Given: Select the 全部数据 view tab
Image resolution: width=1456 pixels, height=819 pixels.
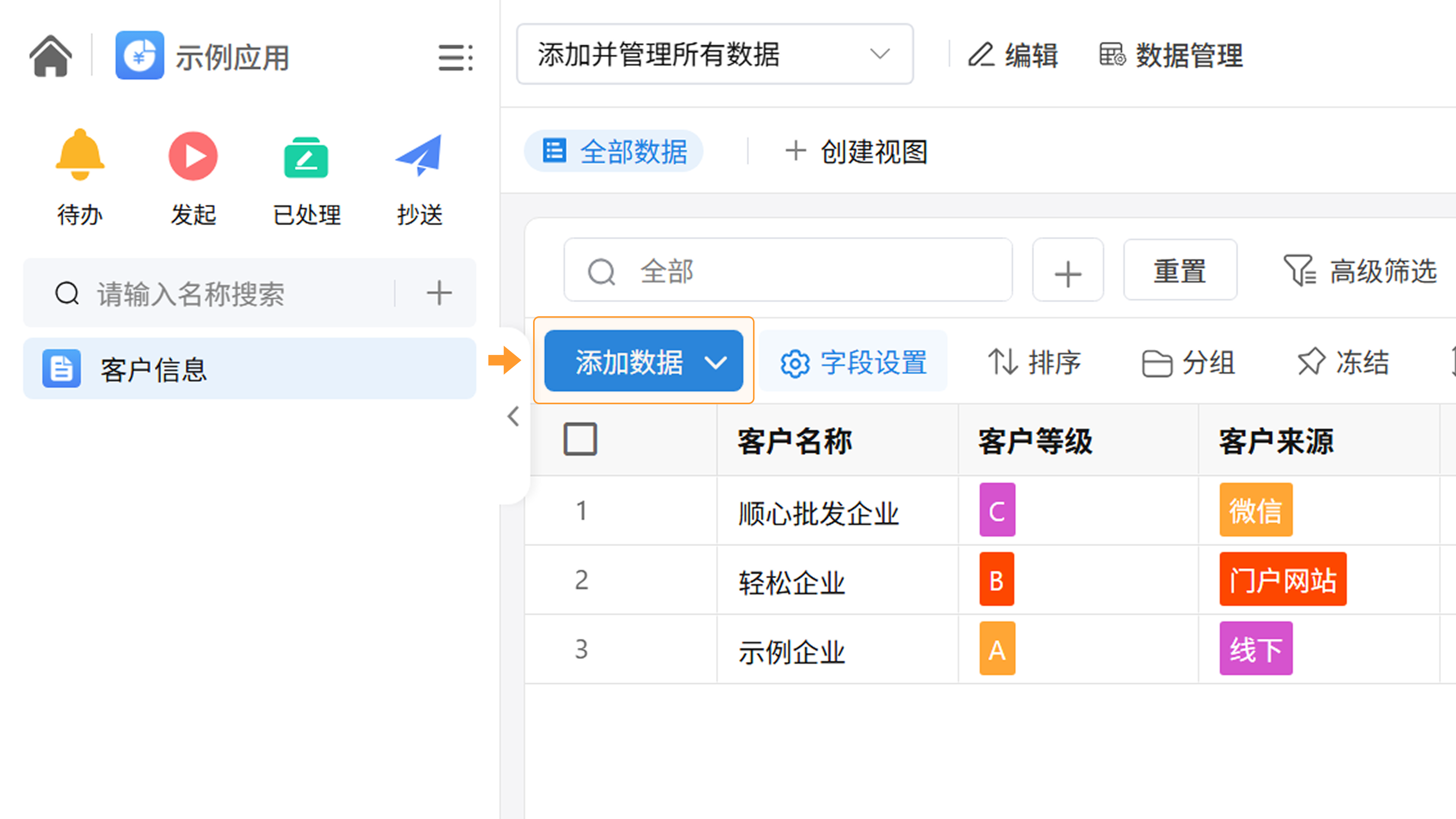Looking at the screenshot, I should tap(614, 152).
